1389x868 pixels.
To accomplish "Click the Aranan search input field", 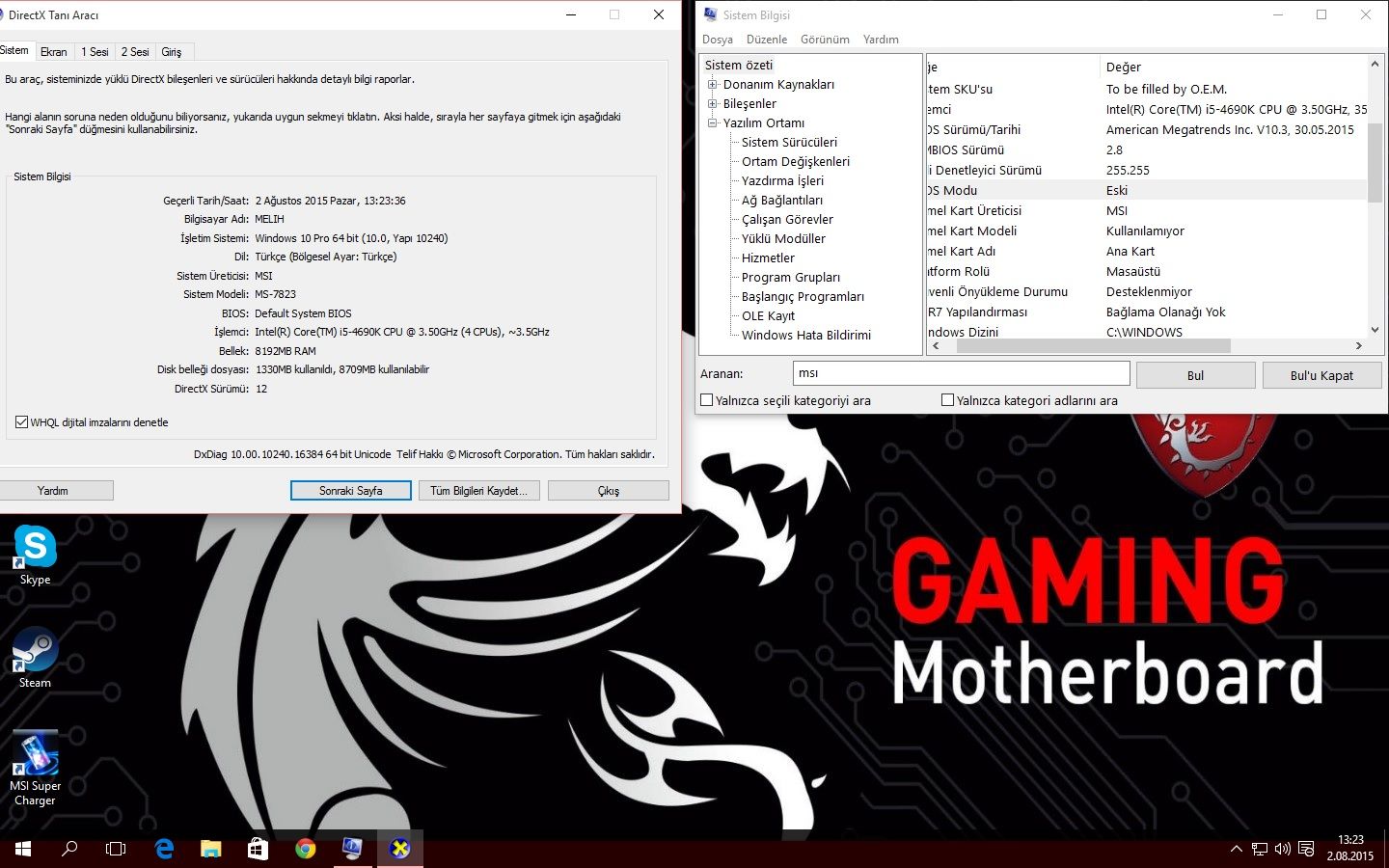I will click(x=961, y=373).
